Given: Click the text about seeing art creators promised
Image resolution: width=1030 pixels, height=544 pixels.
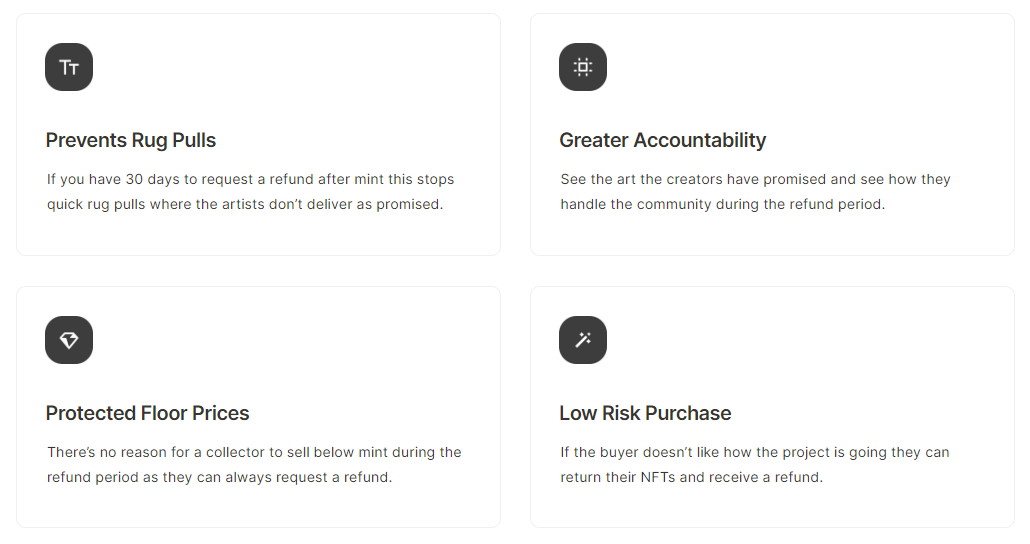Looking at the screenshot, I should click(755, 192).
